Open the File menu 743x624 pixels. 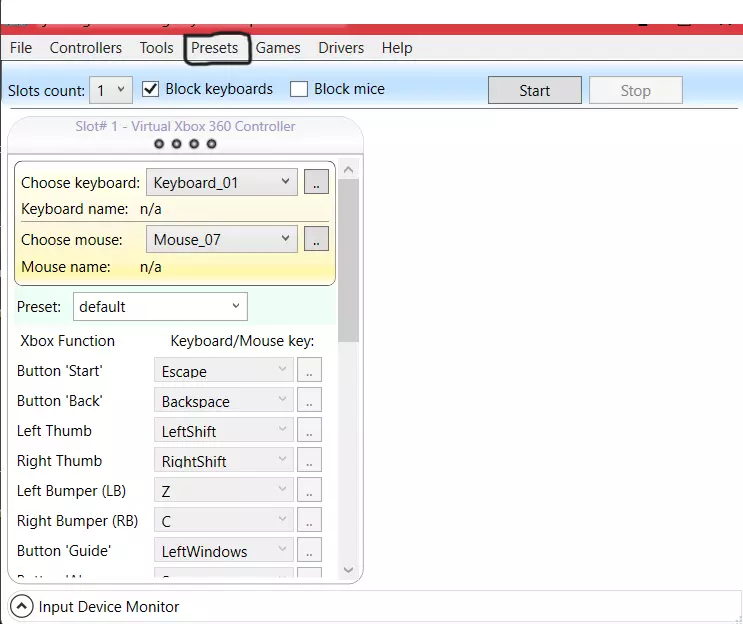point(21,48)
